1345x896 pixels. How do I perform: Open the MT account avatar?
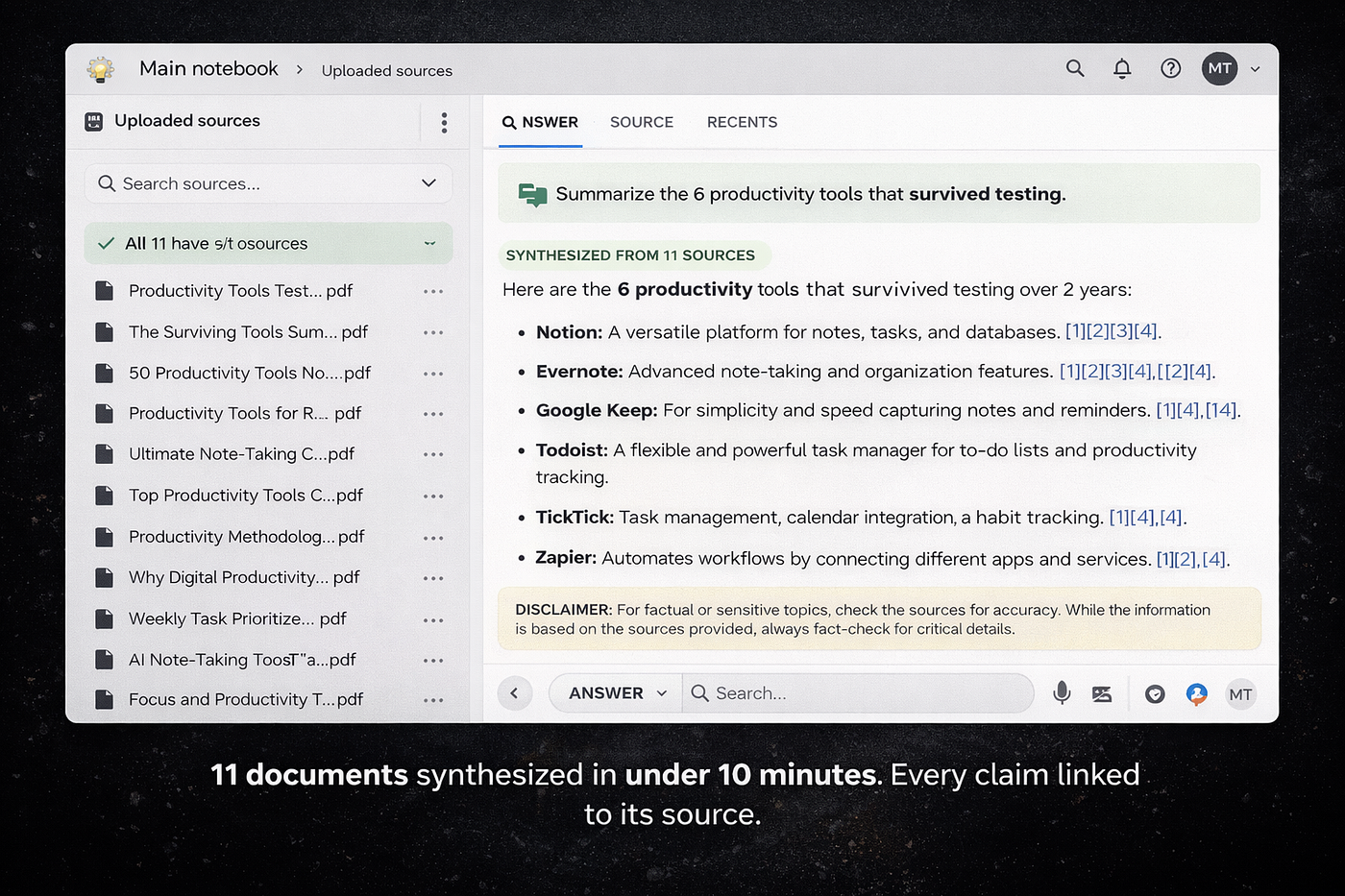click(x=1220, y=68)
